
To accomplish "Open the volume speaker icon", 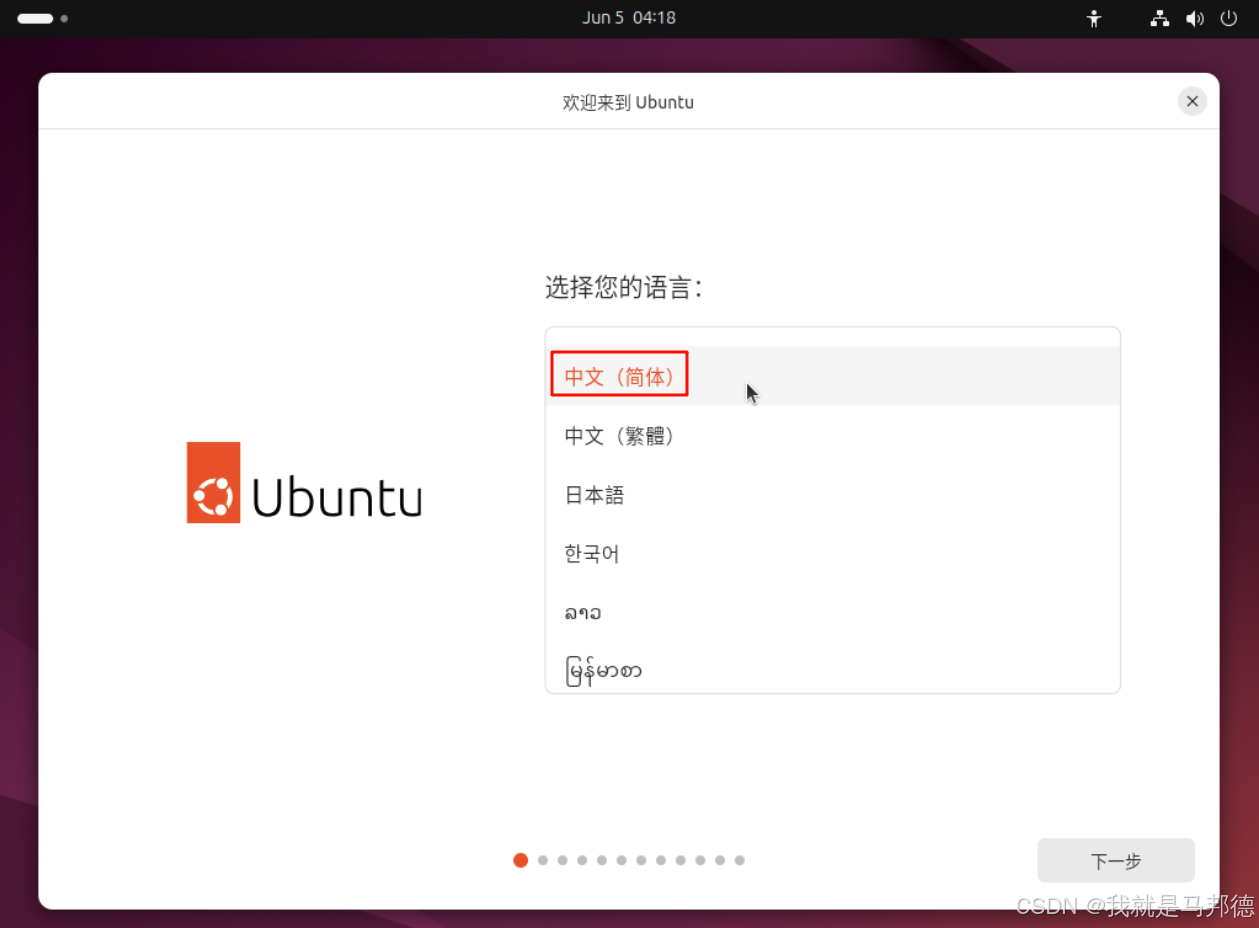I will pos(1195,18).
